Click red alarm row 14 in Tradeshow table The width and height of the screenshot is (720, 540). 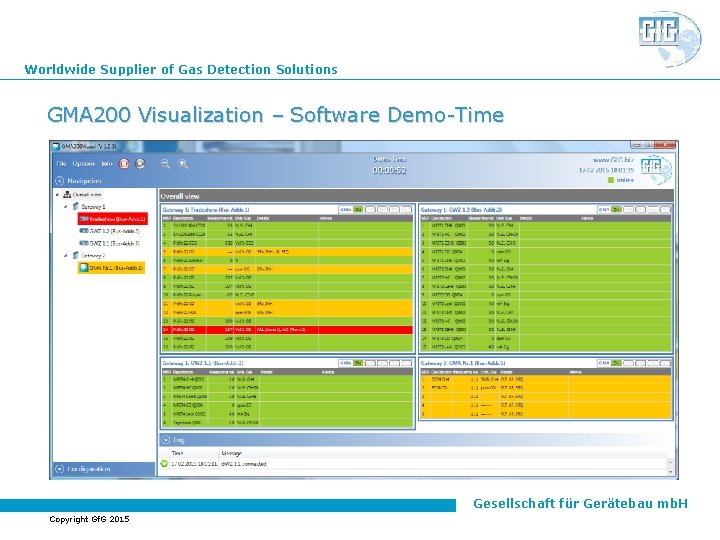click(287, 329)
